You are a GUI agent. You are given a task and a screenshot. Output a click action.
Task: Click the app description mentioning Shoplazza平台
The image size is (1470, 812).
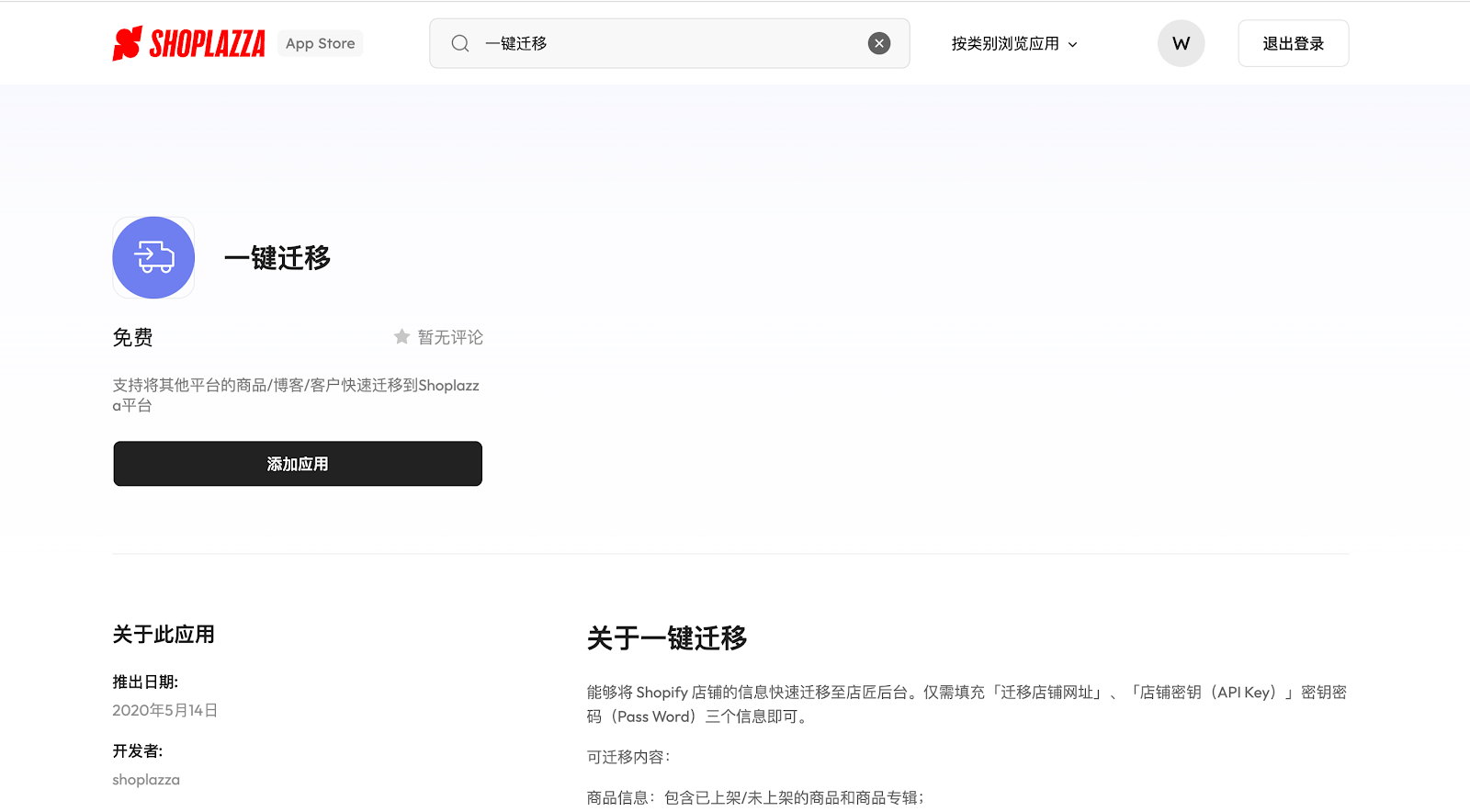click(296, 395)
